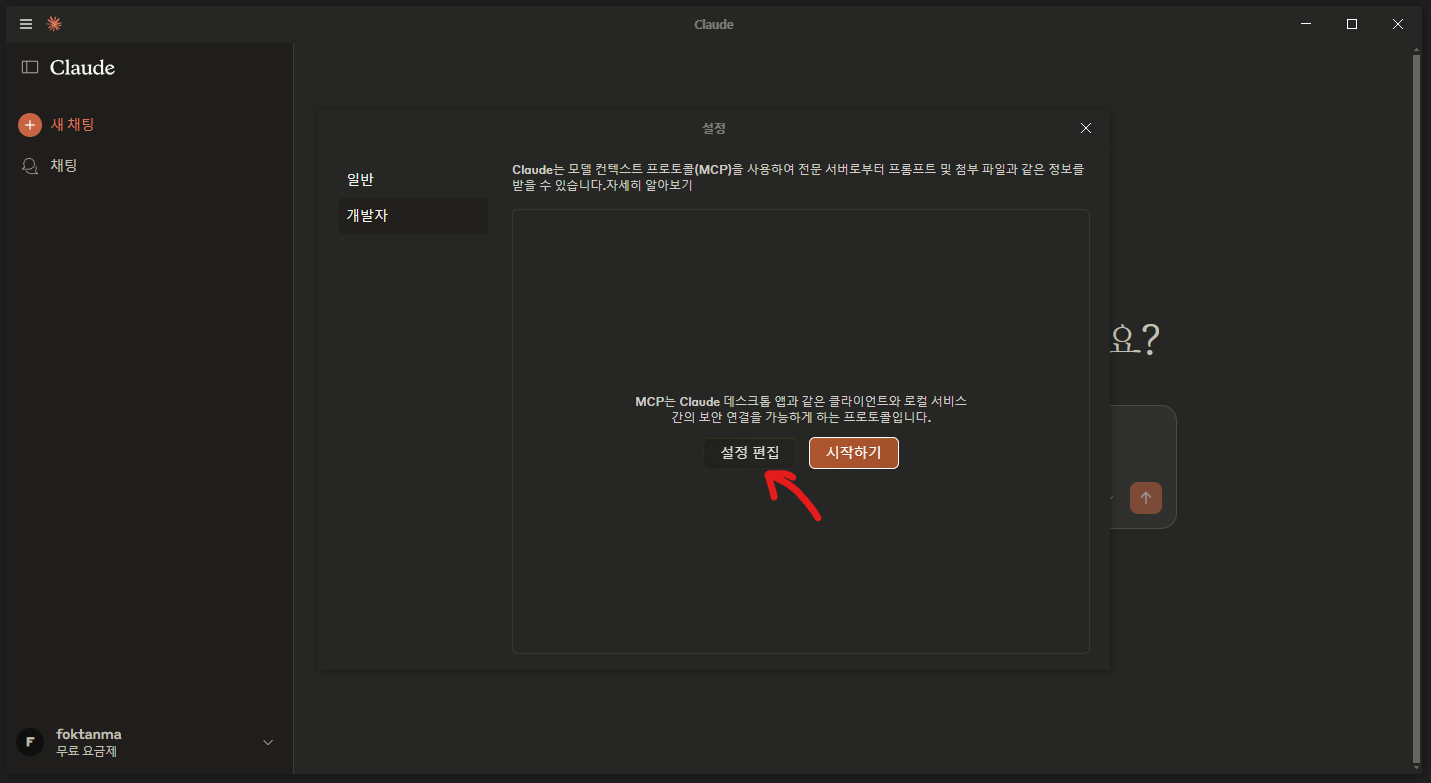Close the 설정 settings dialog
The height and width of the screenshot is (783, 1431).
[x=1086, y=128]
